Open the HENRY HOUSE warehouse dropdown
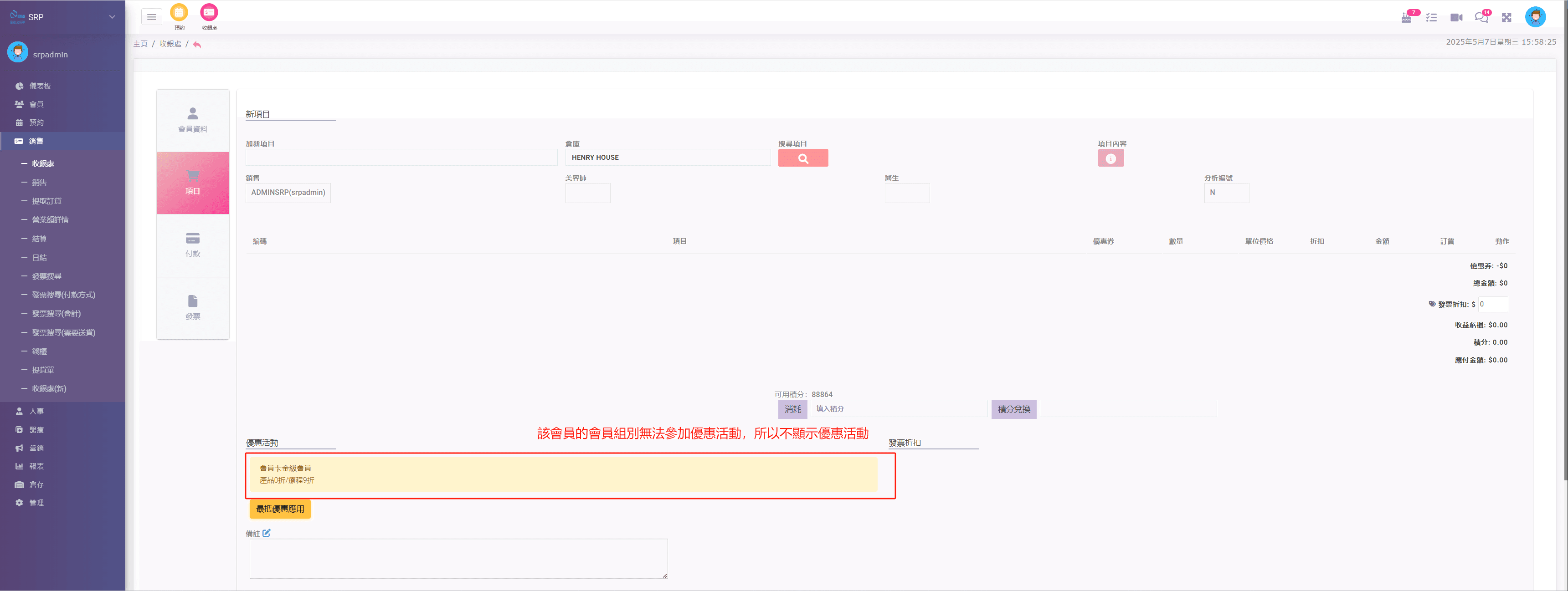The image size is (1568, 591). (x=667, y=158)
